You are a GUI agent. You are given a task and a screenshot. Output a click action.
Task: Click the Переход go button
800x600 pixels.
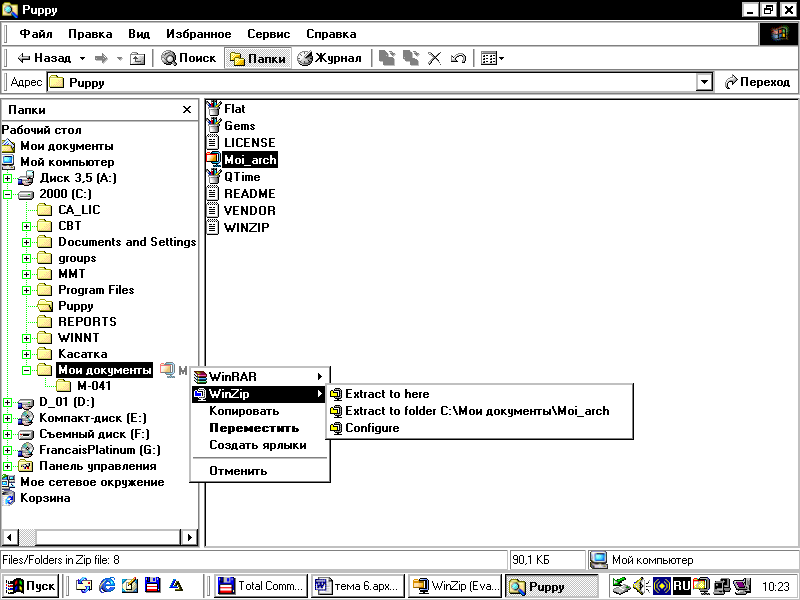[758, 82]
